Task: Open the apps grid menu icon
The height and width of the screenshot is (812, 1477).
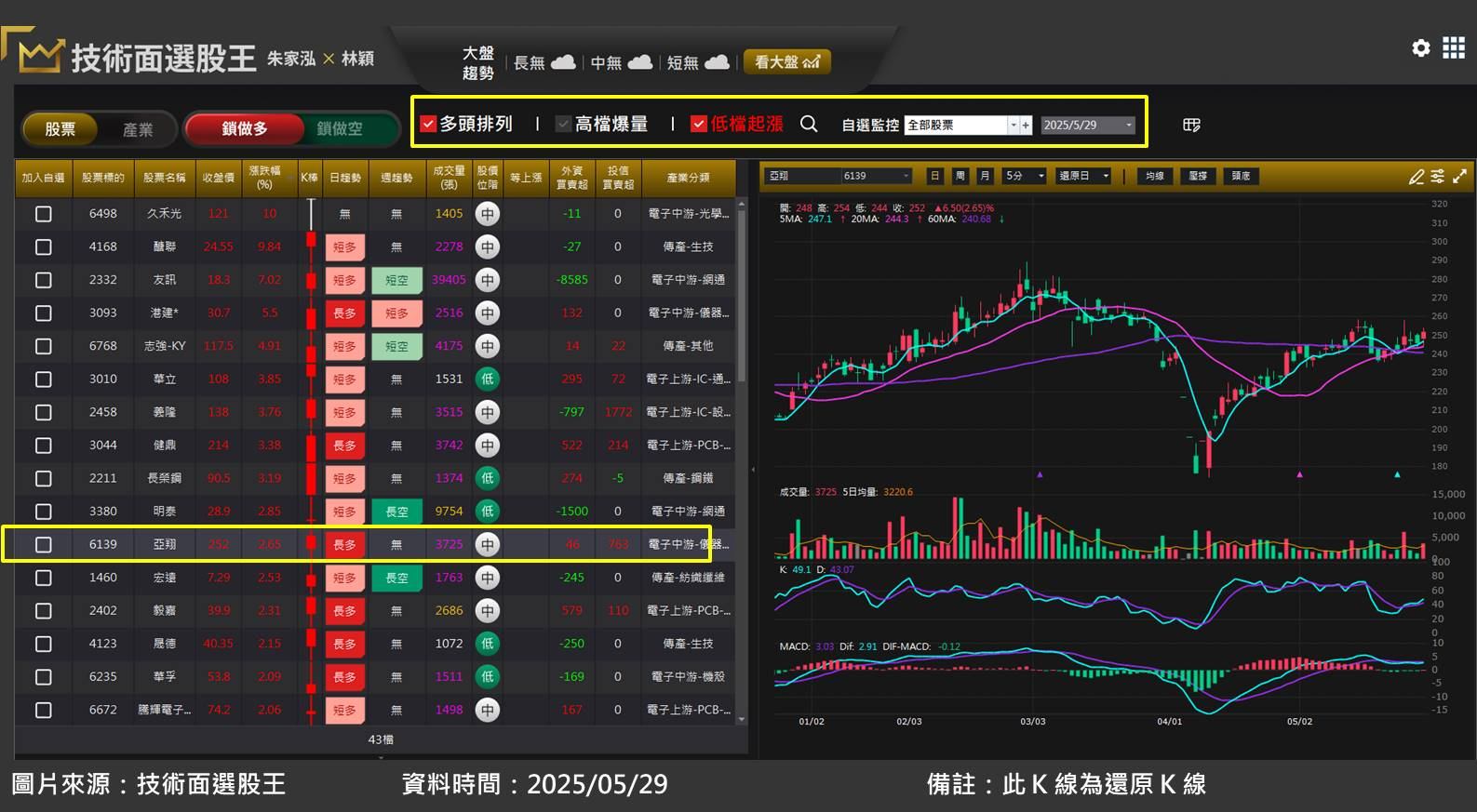Action: (x=1454, y=47)
